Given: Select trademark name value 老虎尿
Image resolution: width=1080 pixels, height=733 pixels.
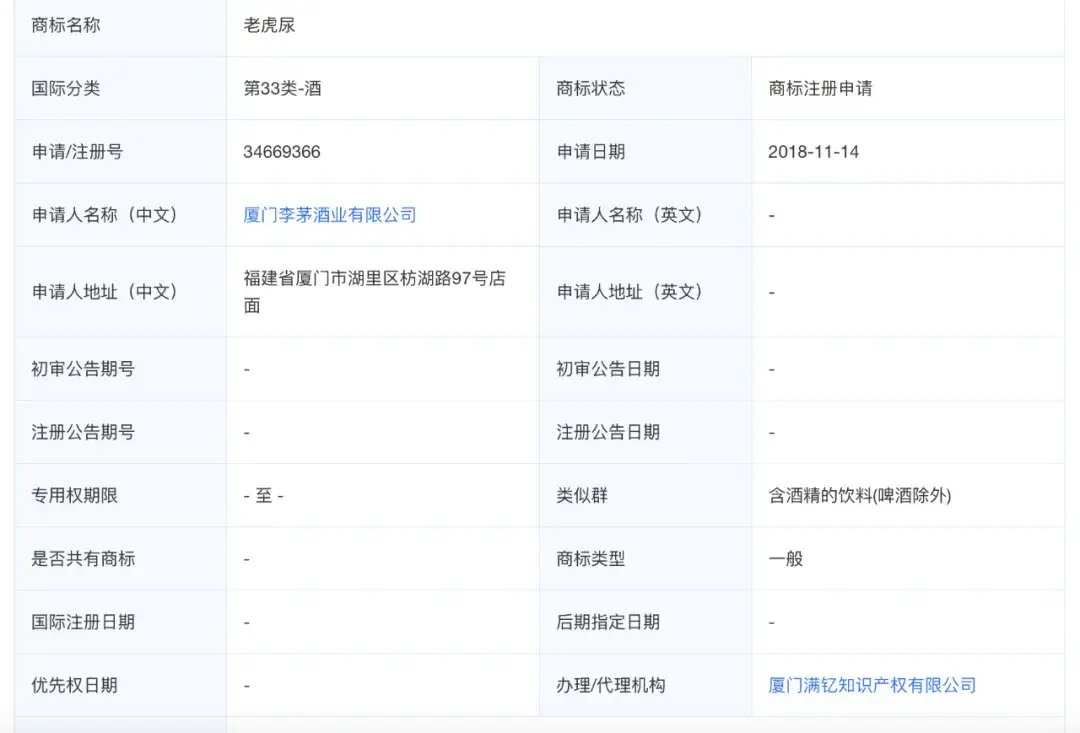Looking at the screenshot, I should pos(269,25).
